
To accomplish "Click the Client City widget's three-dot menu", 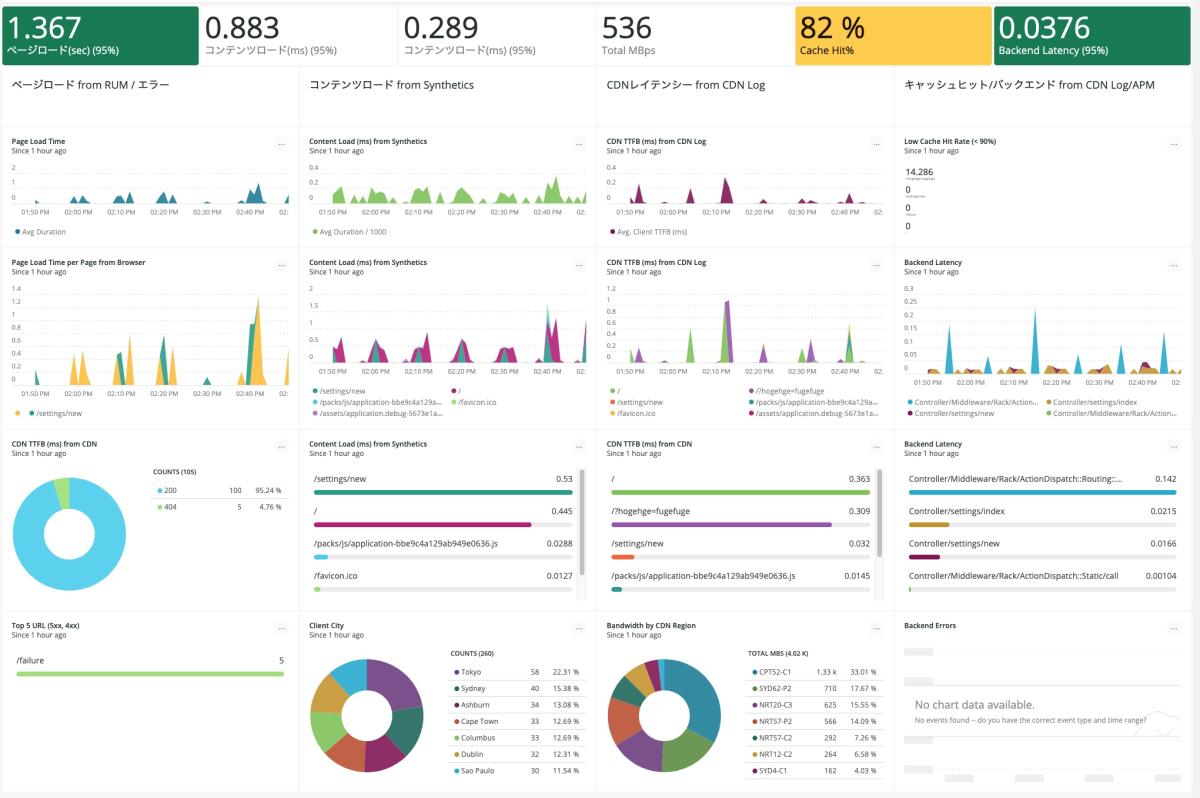I will [x=578, y=629].
